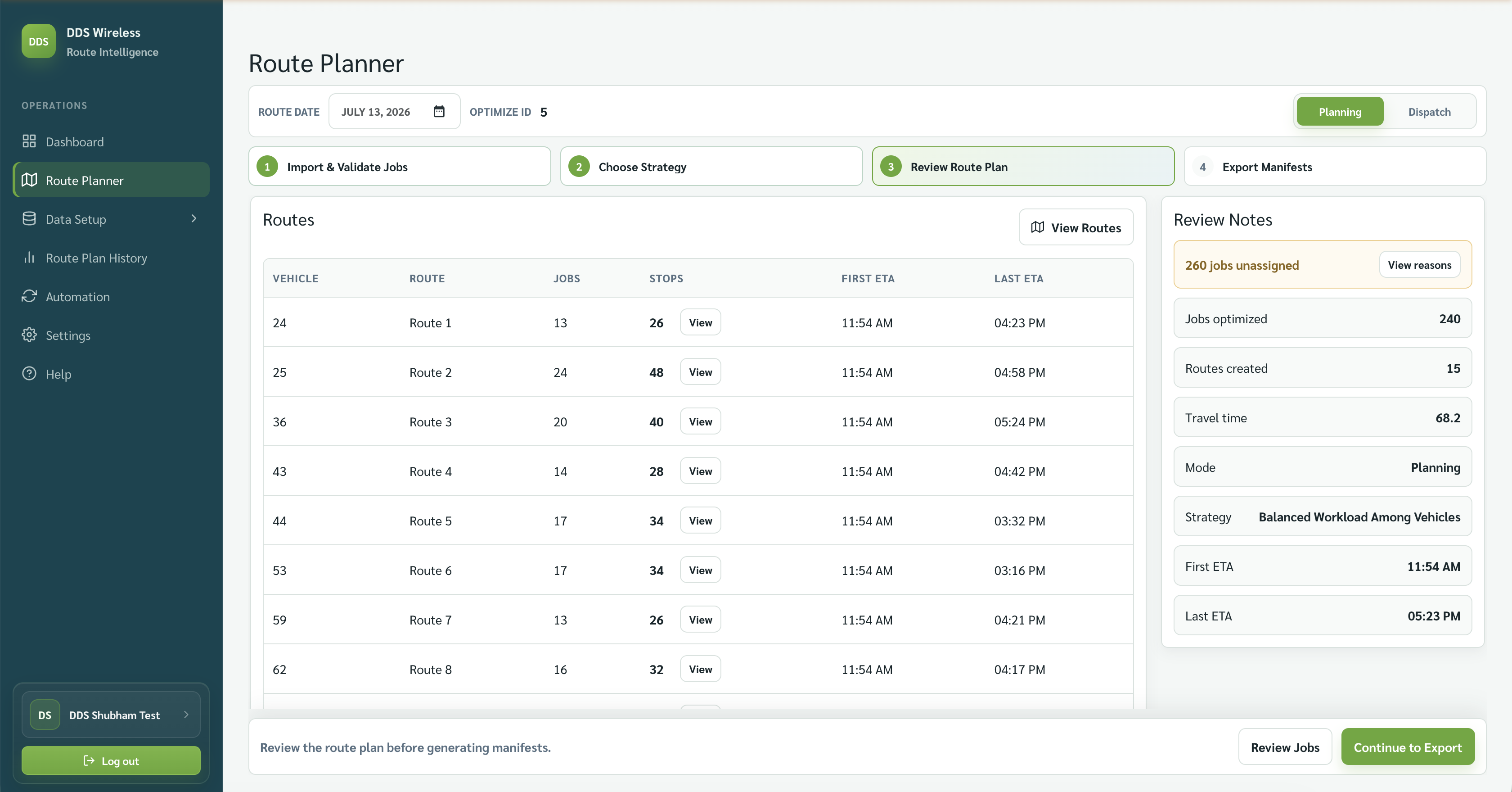View stops for Route 6
Image resolution: width=1512 pixels, height=792 pixels.
700,570
